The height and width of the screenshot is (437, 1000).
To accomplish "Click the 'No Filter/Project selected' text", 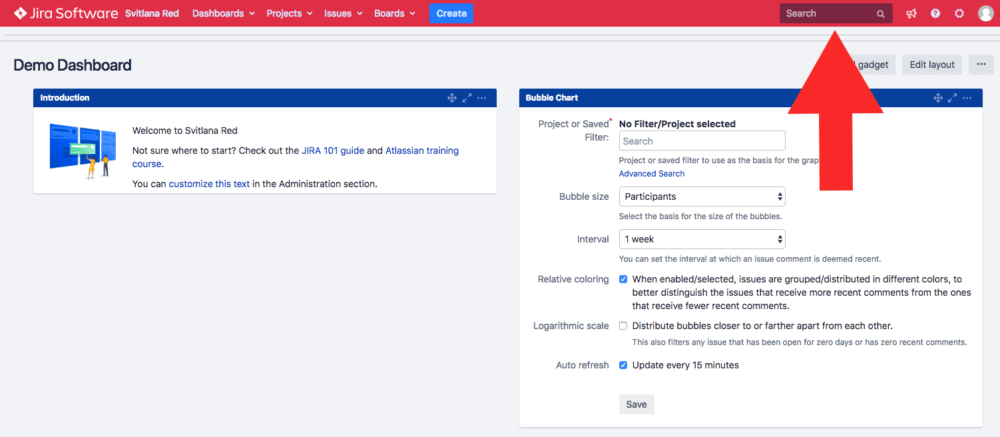I will tap(677, 124).
